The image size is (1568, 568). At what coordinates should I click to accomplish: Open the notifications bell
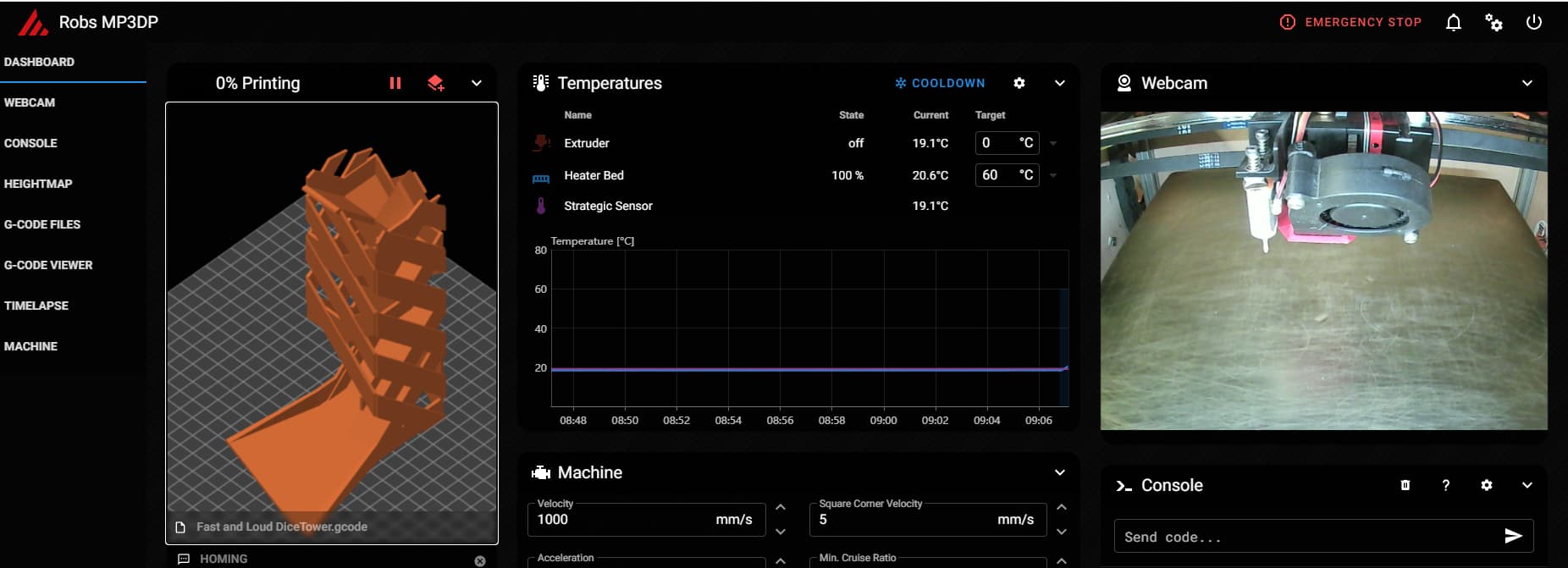click(1454, 23)
